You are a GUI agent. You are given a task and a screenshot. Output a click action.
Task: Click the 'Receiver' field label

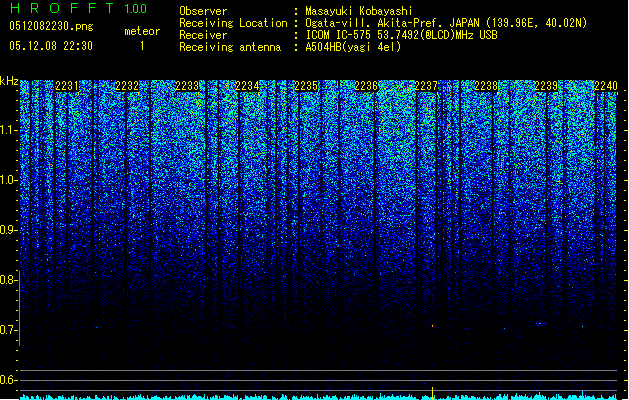pyautogui.click(x=203, y=35)
